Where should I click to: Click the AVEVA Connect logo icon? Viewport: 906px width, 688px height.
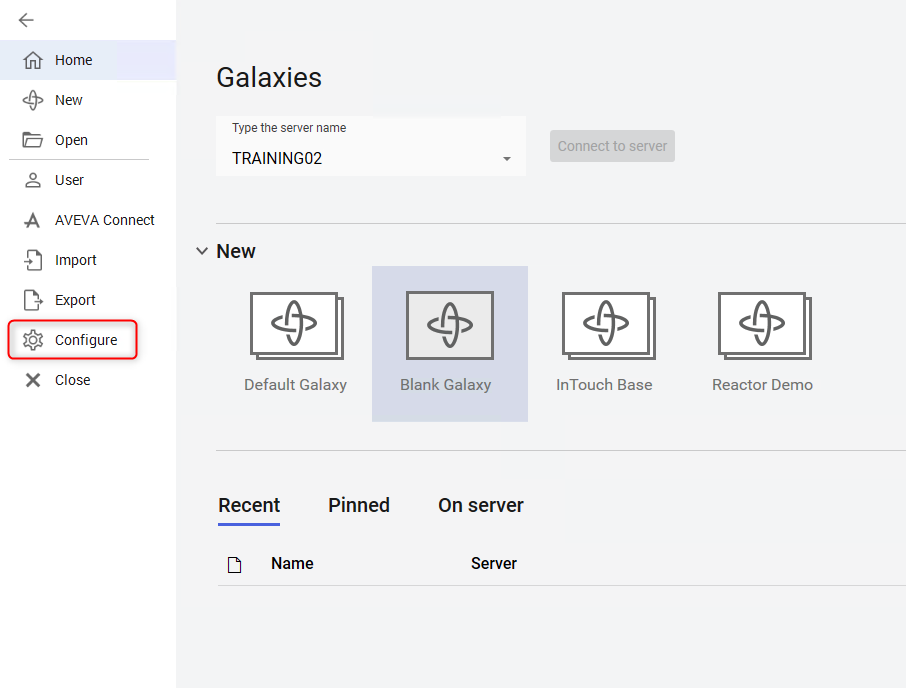click(32, 220)
